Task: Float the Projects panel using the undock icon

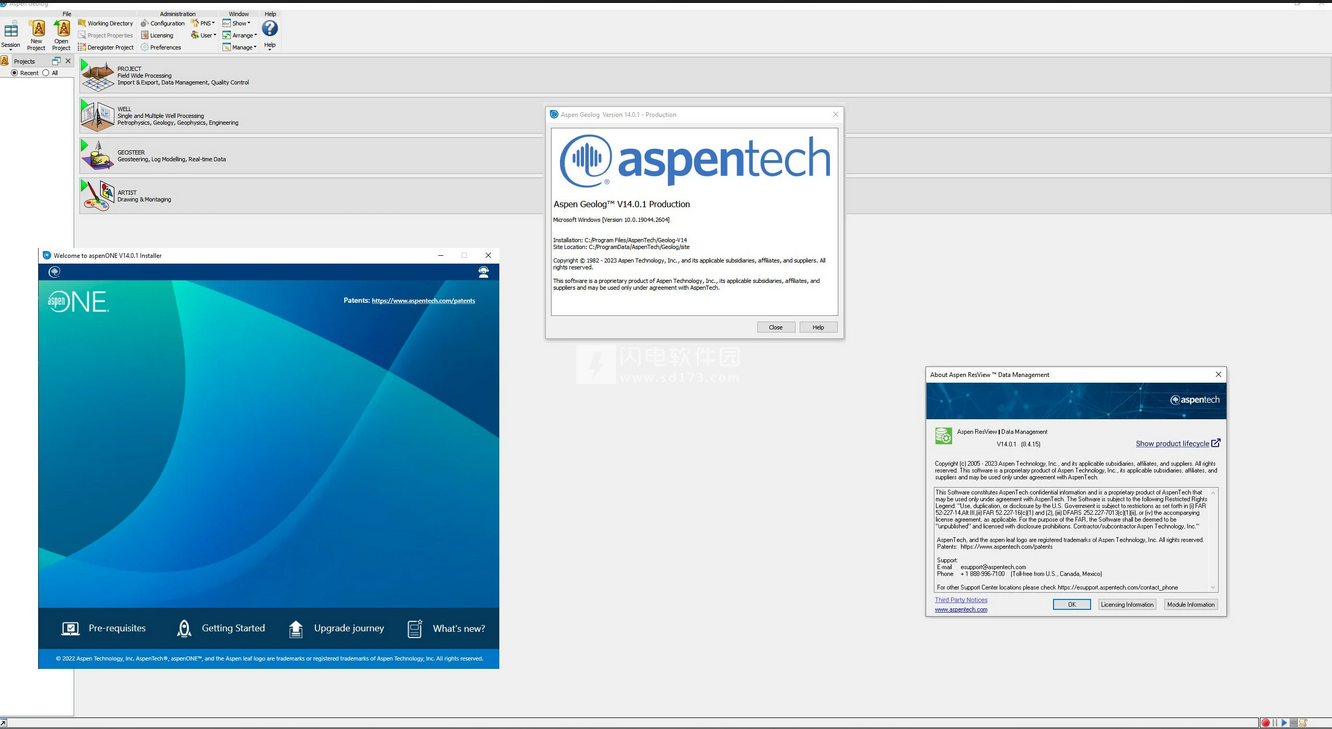Action: pos(56,61)
